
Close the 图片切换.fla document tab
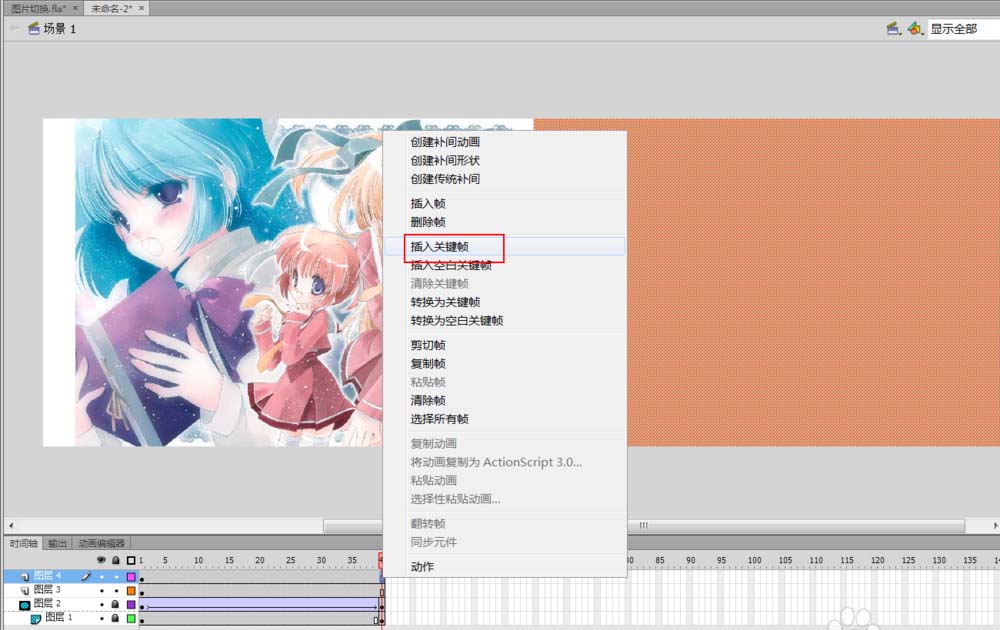pyautogui.click(x=75, y=8)
